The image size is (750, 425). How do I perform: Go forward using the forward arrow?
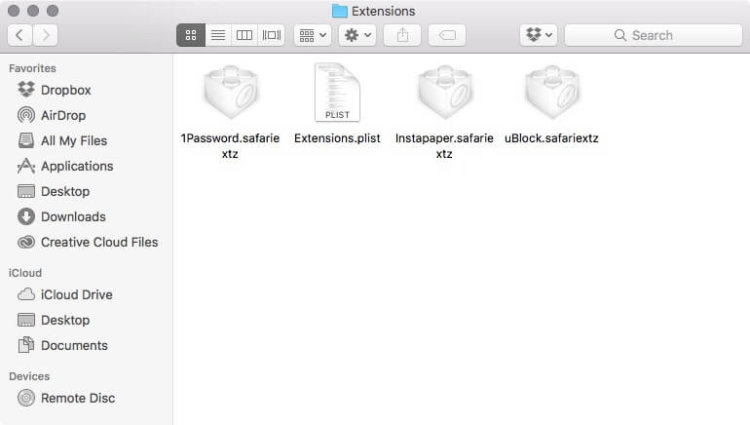coord(45,35)
